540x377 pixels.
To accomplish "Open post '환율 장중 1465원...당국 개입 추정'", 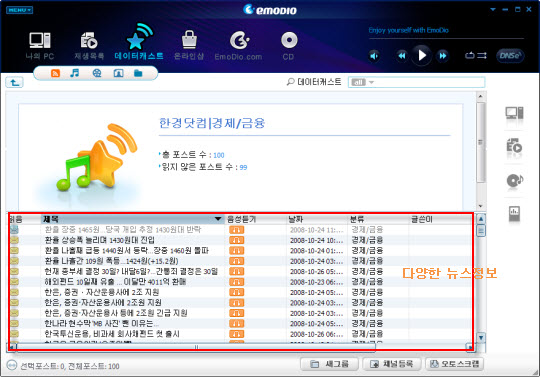I will pyautogui.click(x=123, y=230).
